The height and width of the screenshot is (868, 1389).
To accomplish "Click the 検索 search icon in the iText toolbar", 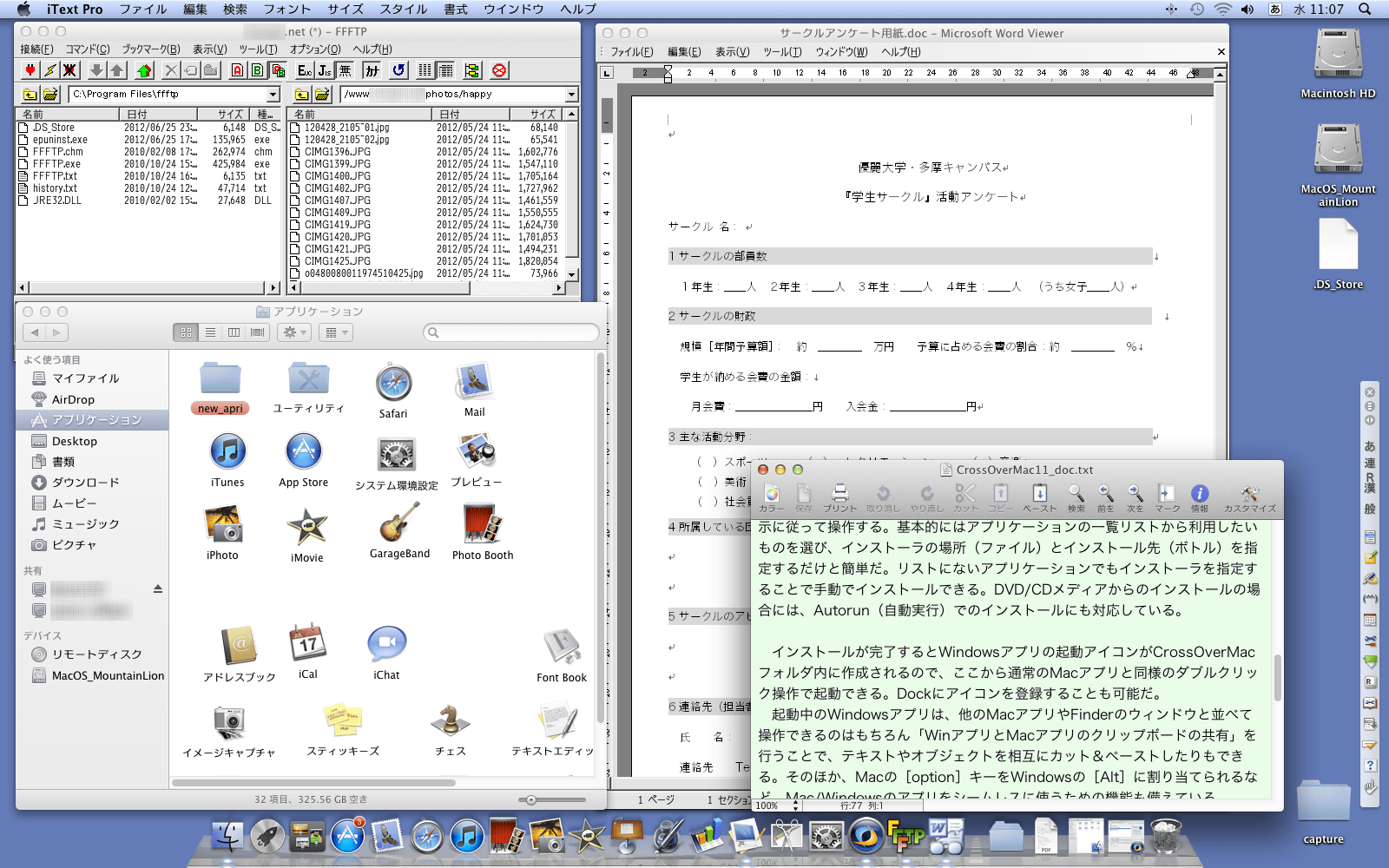I will [x=1076, y=497].
